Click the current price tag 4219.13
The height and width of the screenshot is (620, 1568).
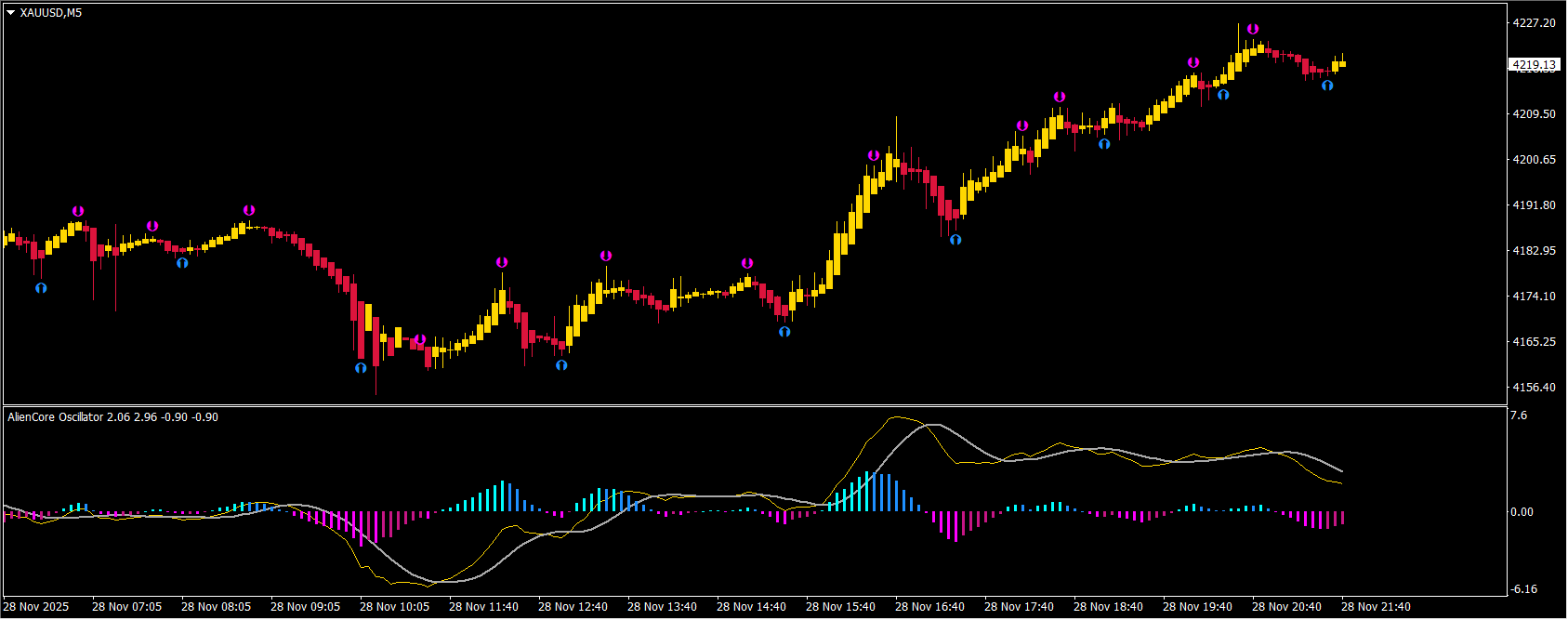(x=1533, y=65)
